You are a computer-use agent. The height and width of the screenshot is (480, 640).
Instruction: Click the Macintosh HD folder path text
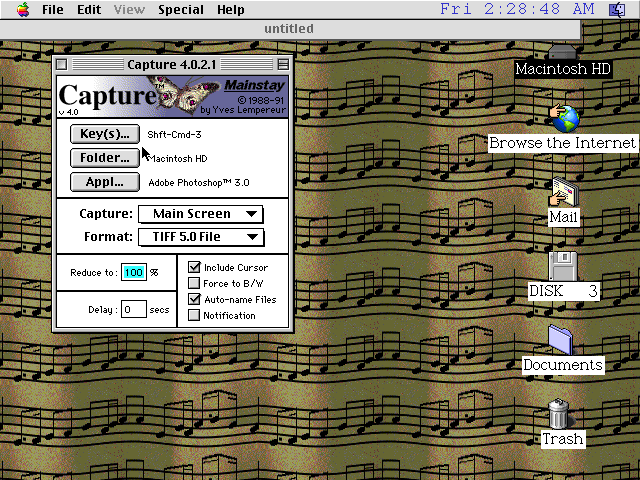177,158
